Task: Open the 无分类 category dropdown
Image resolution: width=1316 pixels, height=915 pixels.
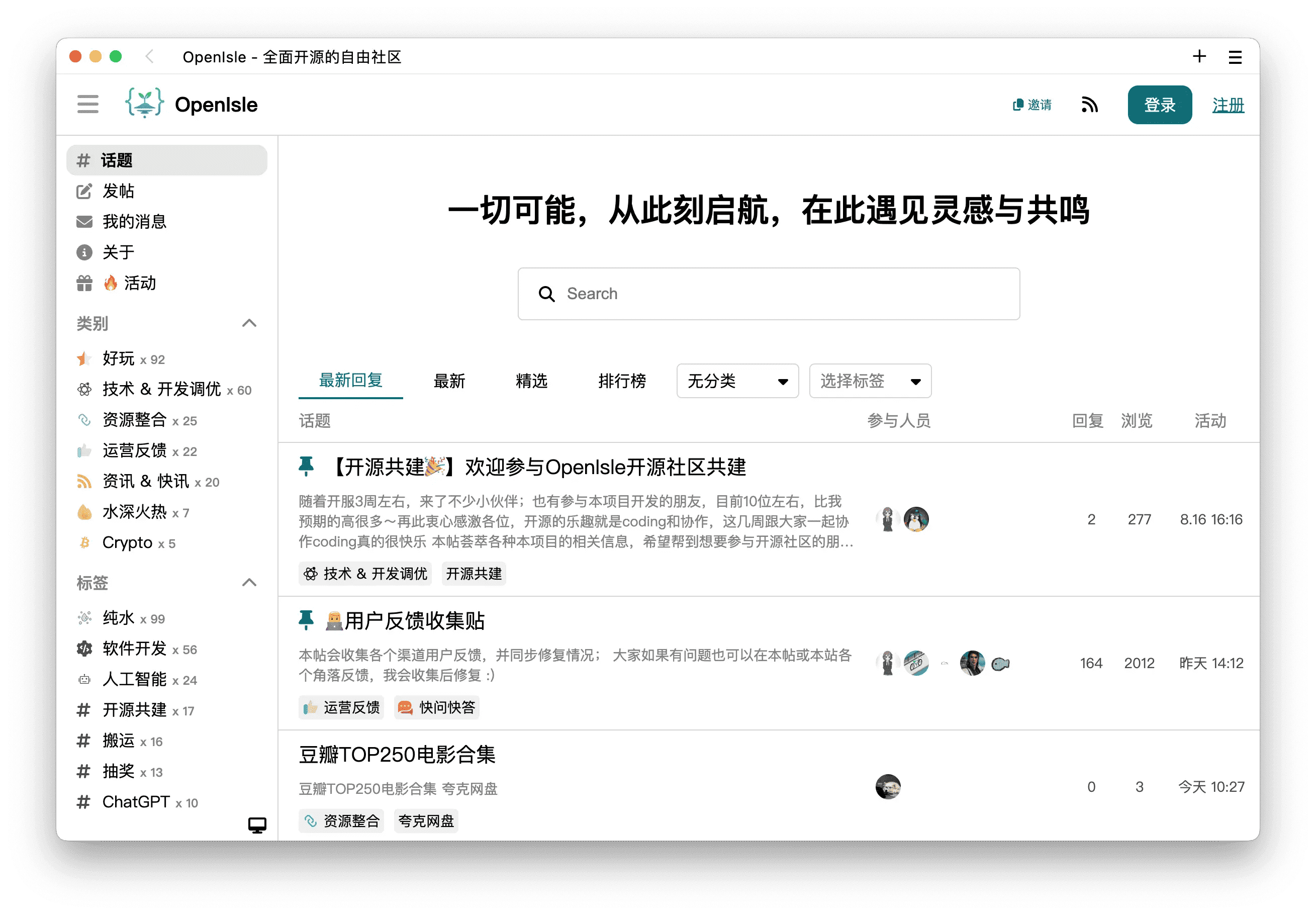Action: click(737, 381)
